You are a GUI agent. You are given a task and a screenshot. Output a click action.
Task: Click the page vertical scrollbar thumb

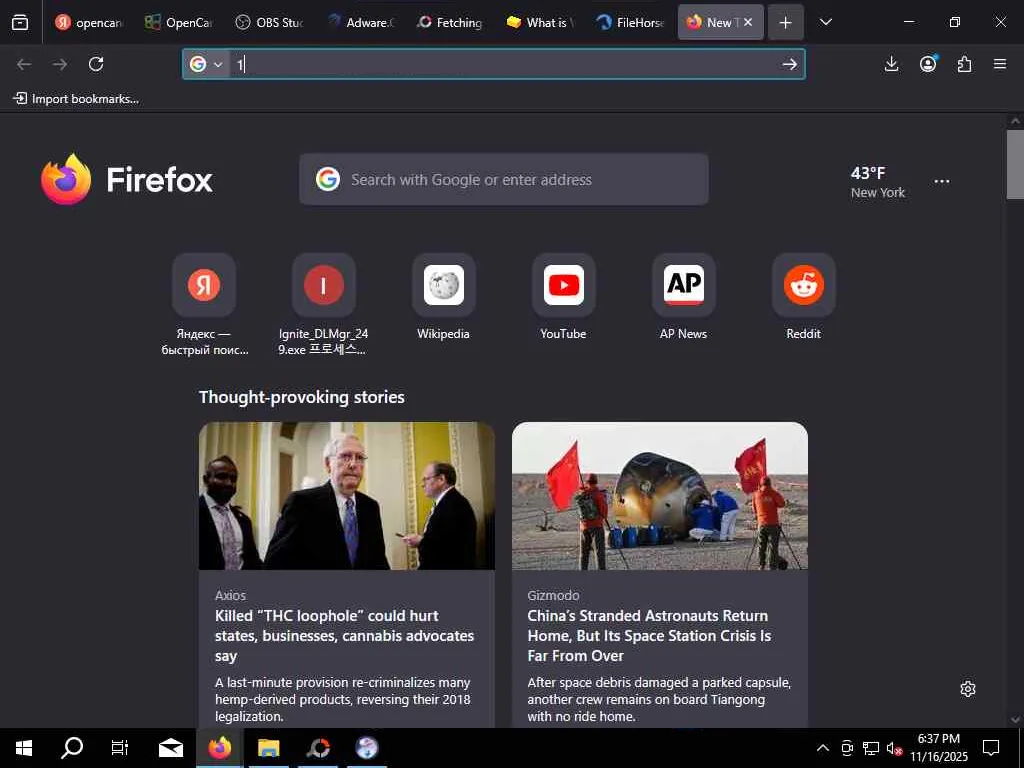click(1015, 164)
